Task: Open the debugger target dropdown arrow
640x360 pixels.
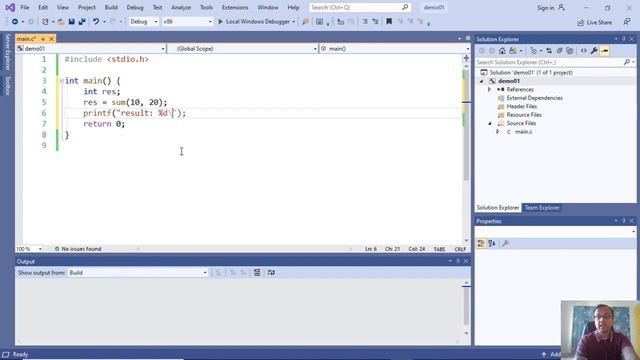Action: coord(293,22)
